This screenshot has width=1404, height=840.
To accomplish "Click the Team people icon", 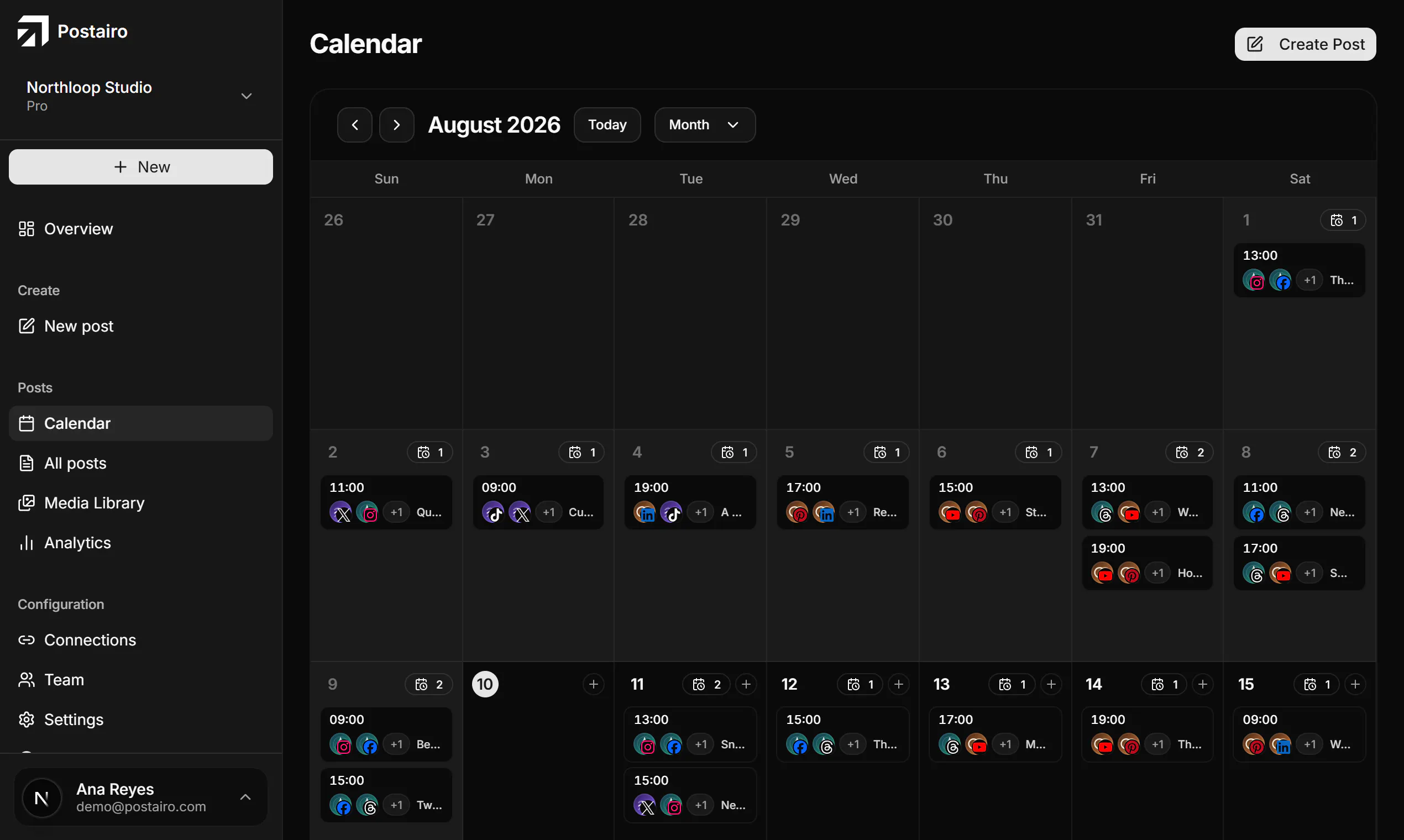I will [27, 680].
